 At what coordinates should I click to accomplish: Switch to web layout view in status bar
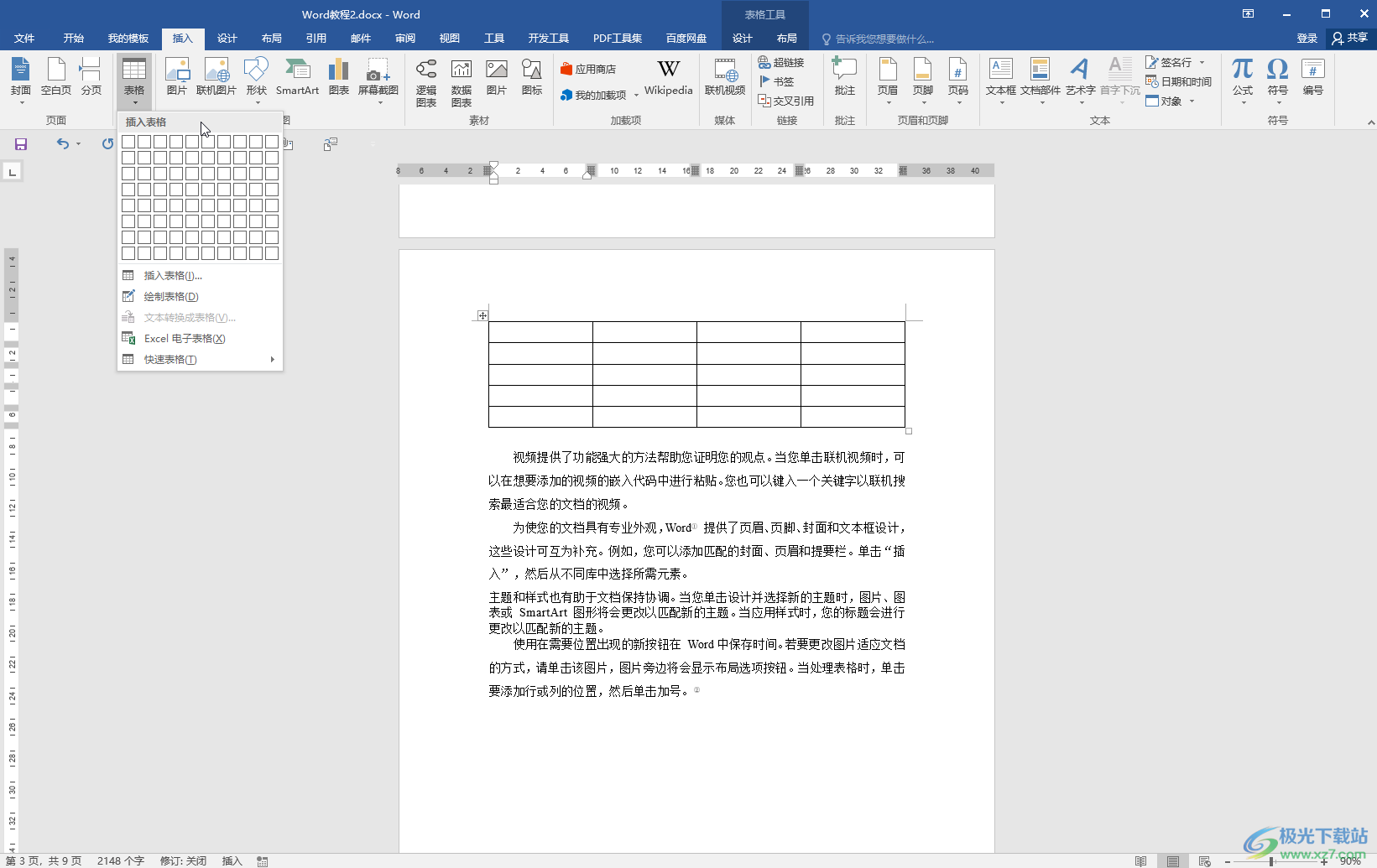1204,860
